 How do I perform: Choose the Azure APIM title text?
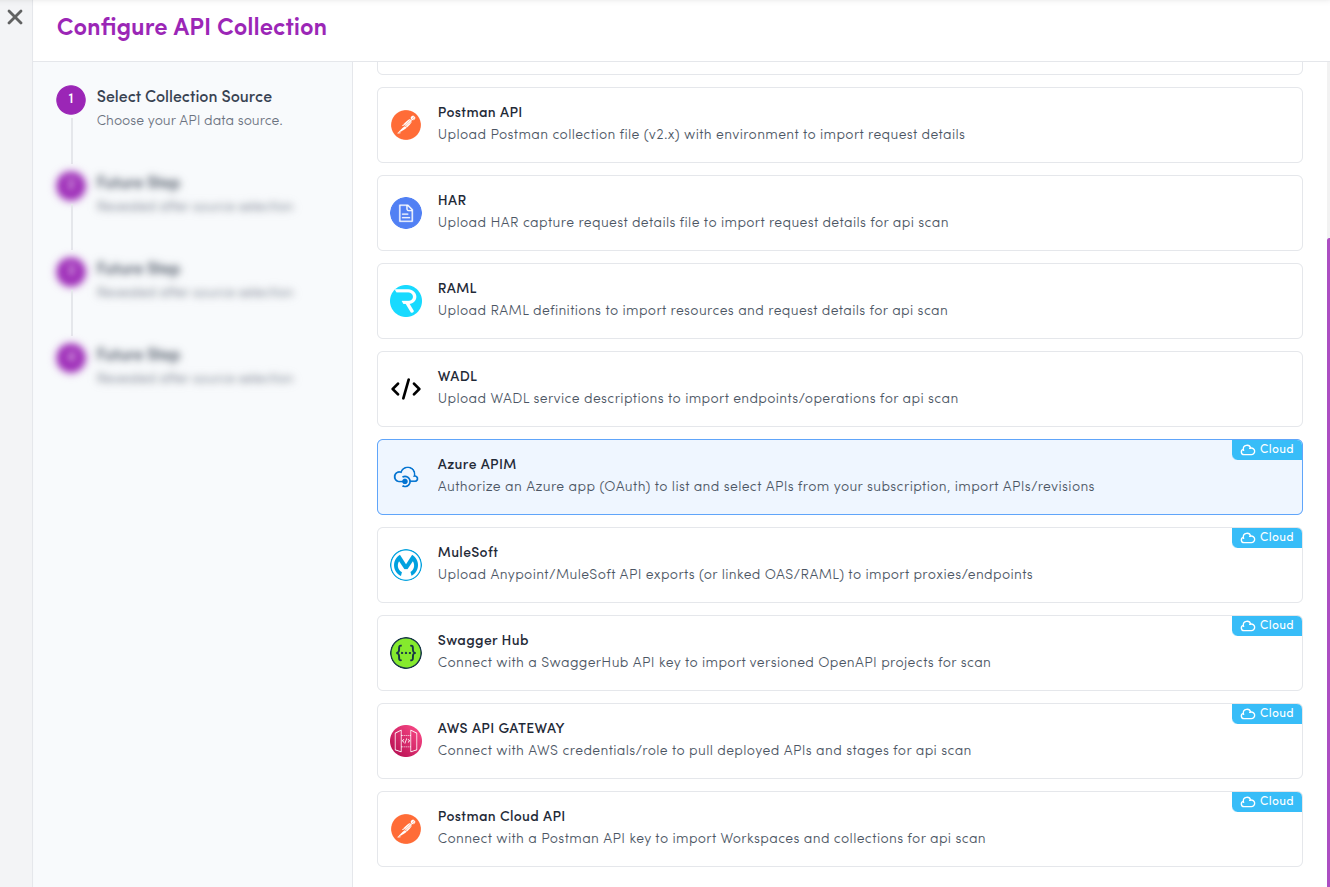pyautogui.click(x=476, y=464)
